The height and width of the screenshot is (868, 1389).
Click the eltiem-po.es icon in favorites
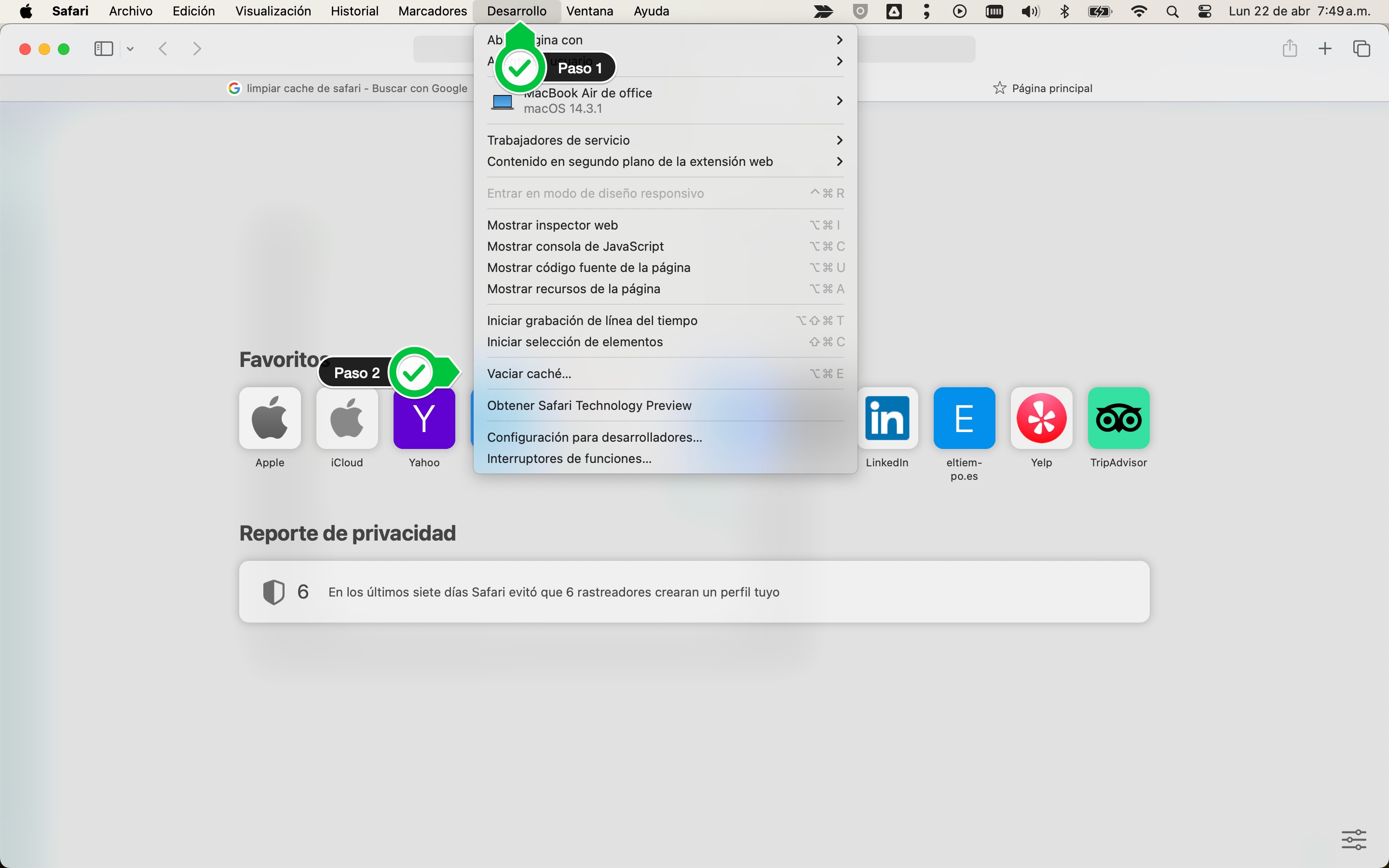pyautogui.click(x=963, y=418)
